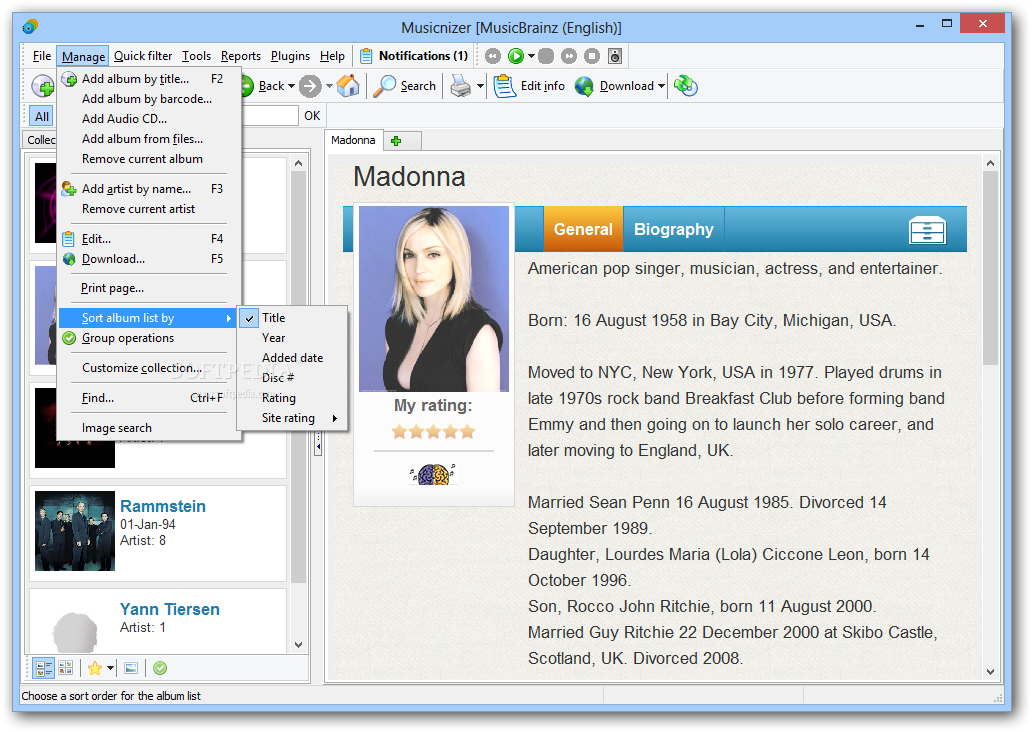Image resolution: width=1032 pixels, height=732 pixels.
Task: Click the green Play button
Action: (x=516, y=56)
